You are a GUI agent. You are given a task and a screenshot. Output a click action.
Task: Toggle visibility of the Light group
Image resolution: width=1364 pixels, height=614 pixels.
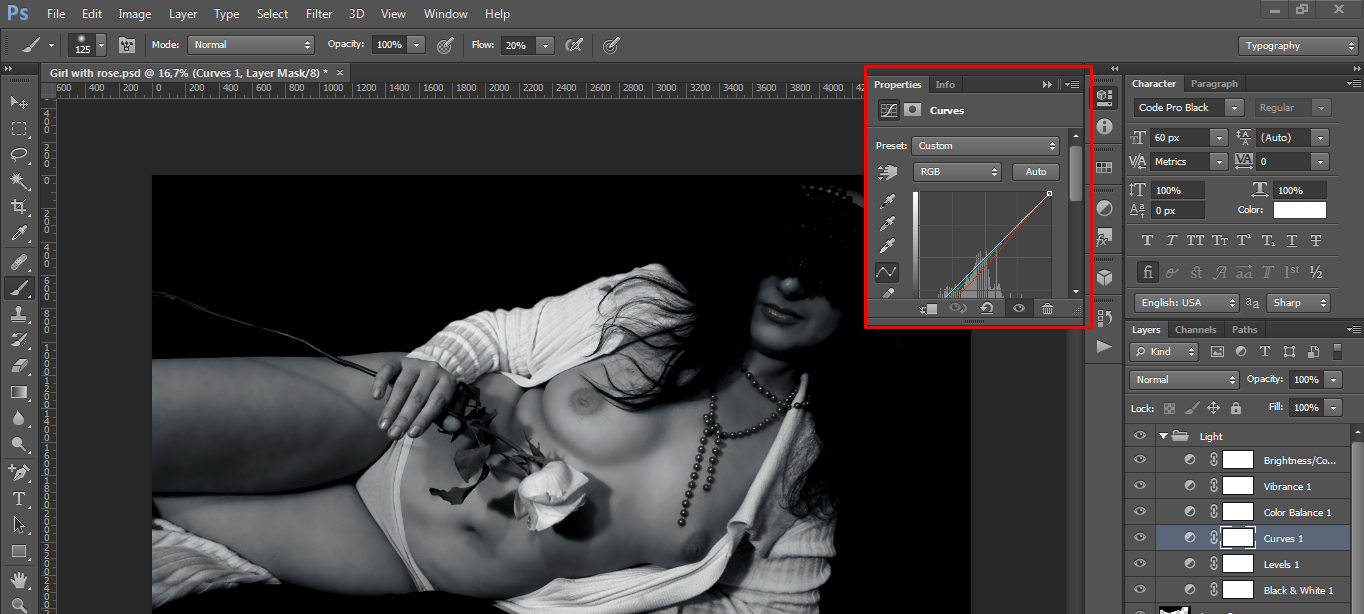click(x=1139, y=436)
